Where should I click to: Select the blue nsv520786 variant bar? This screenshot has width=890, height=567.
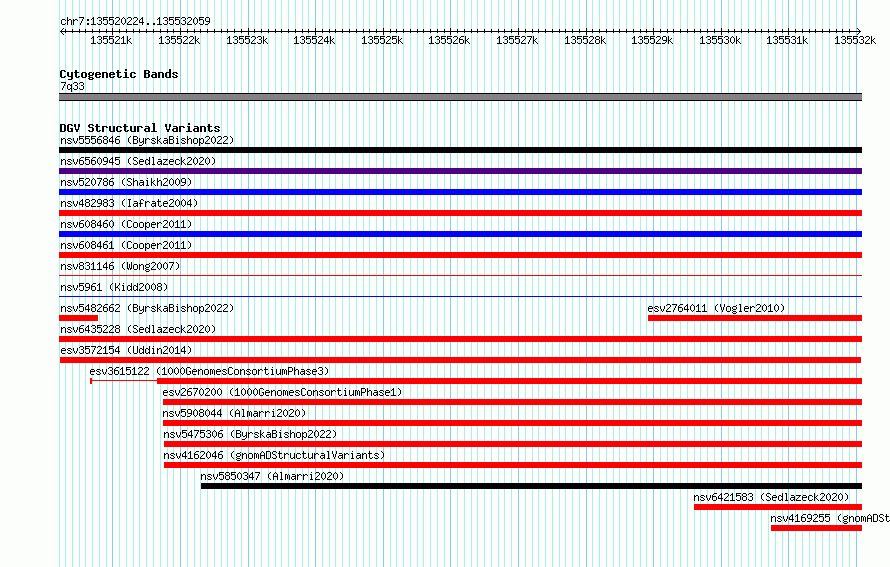pos(460,192)
